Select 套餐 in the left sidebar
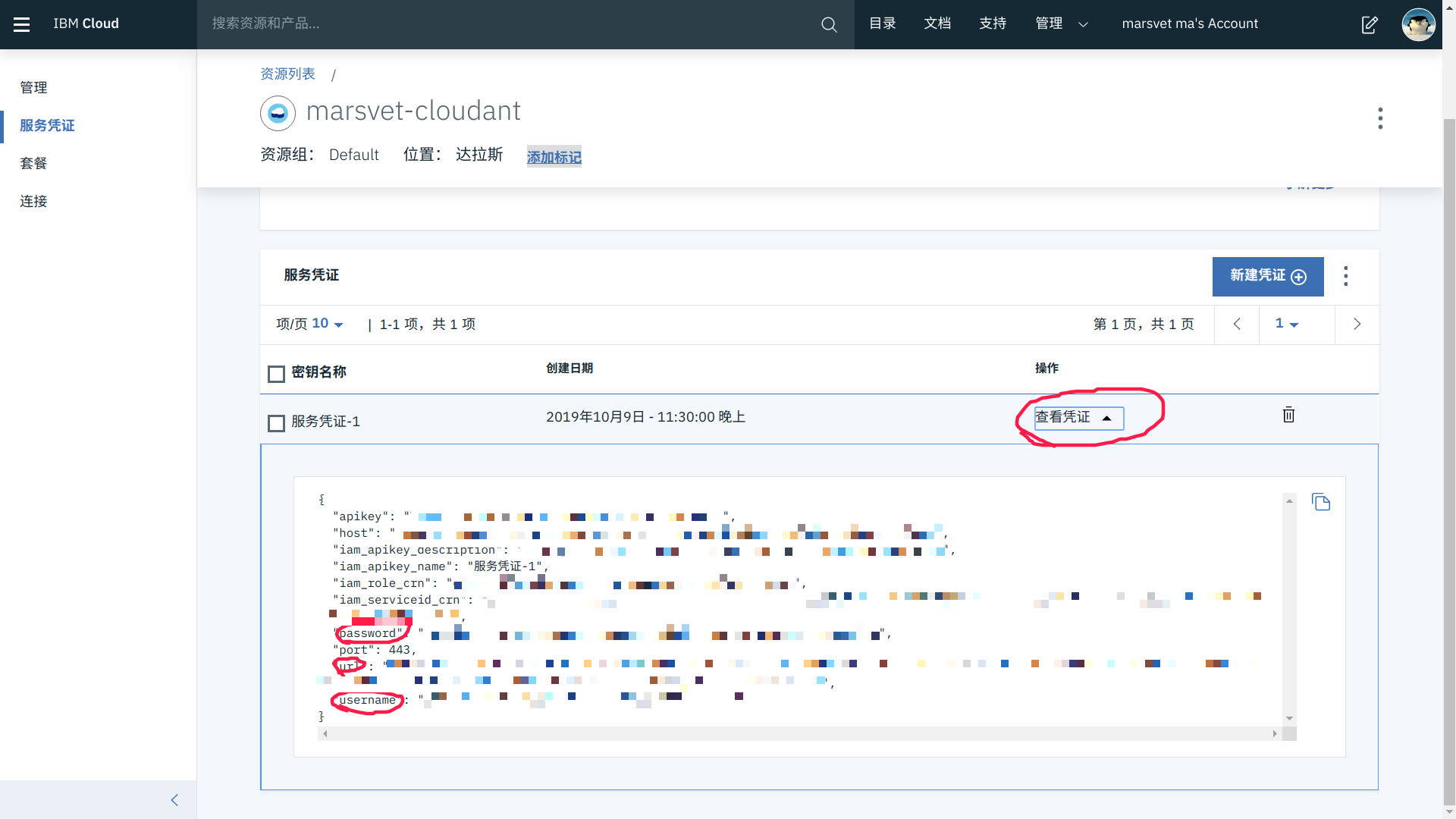Viewport: 1456px width, 819px height. click(x=33, y=163)
